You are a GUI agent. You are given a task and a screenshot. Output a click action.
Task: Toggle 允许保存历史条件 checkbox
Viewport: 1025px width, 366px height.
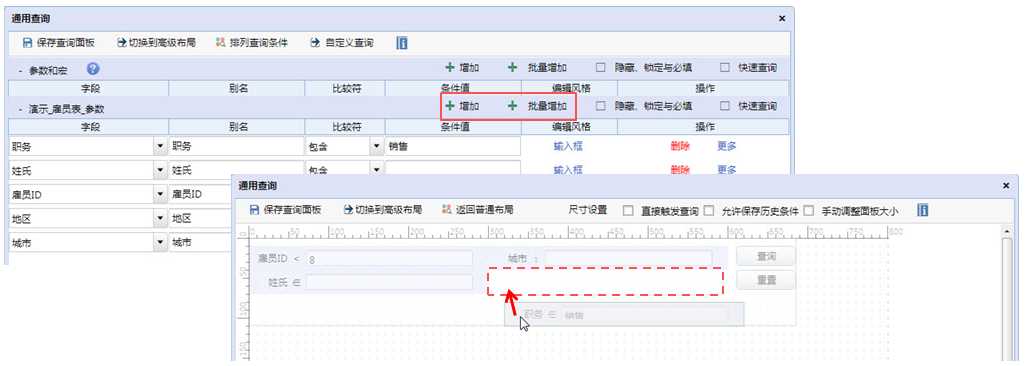(x=709, y=210)
